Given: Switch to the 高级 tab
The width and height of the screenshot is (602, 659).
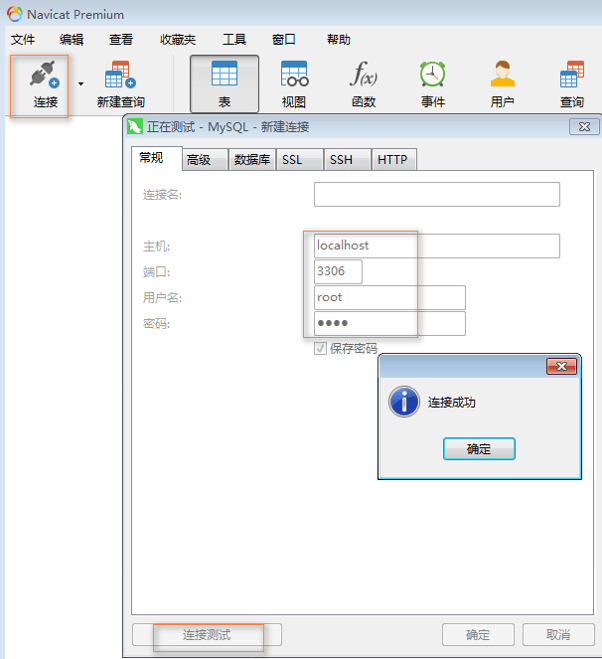Looking at the screenshot, I should tap(206, 160).
